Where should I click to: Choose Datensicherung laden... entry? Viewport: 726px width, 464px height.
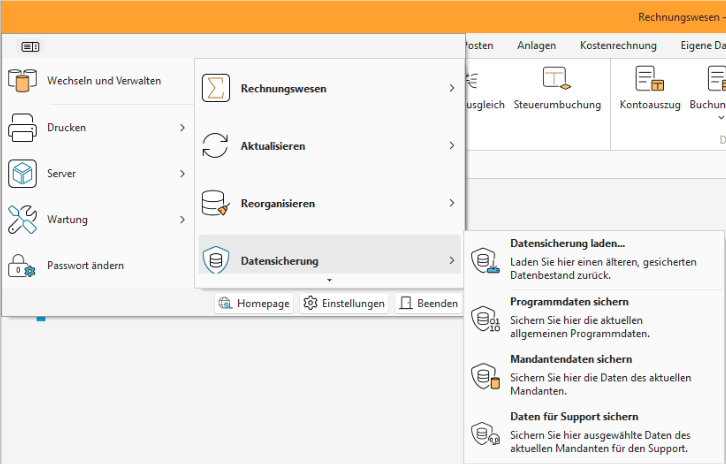567,243
